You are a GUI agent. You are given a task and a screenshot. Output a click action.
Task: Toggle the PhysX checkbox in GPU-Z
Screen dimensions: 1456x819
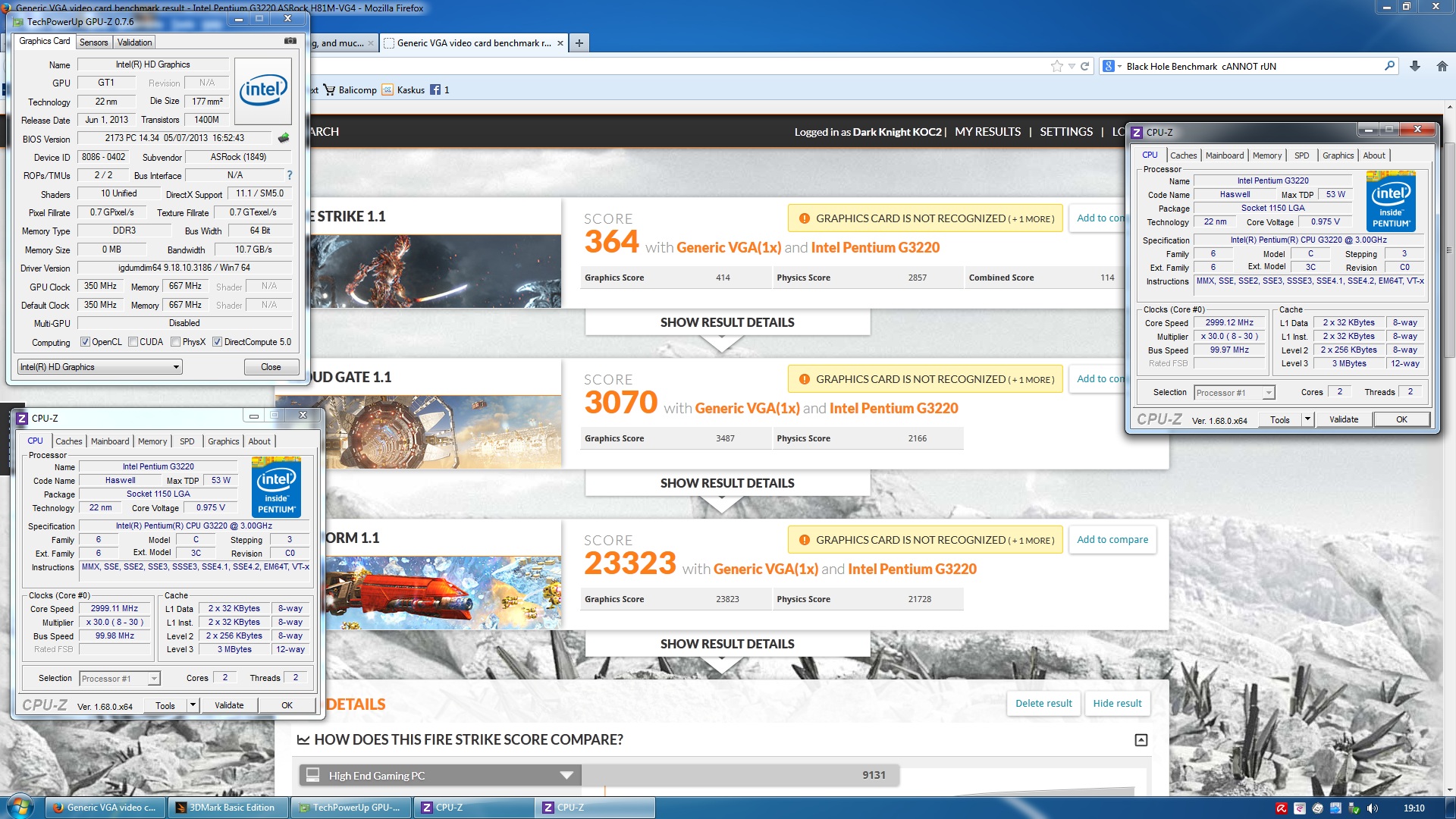176,342
